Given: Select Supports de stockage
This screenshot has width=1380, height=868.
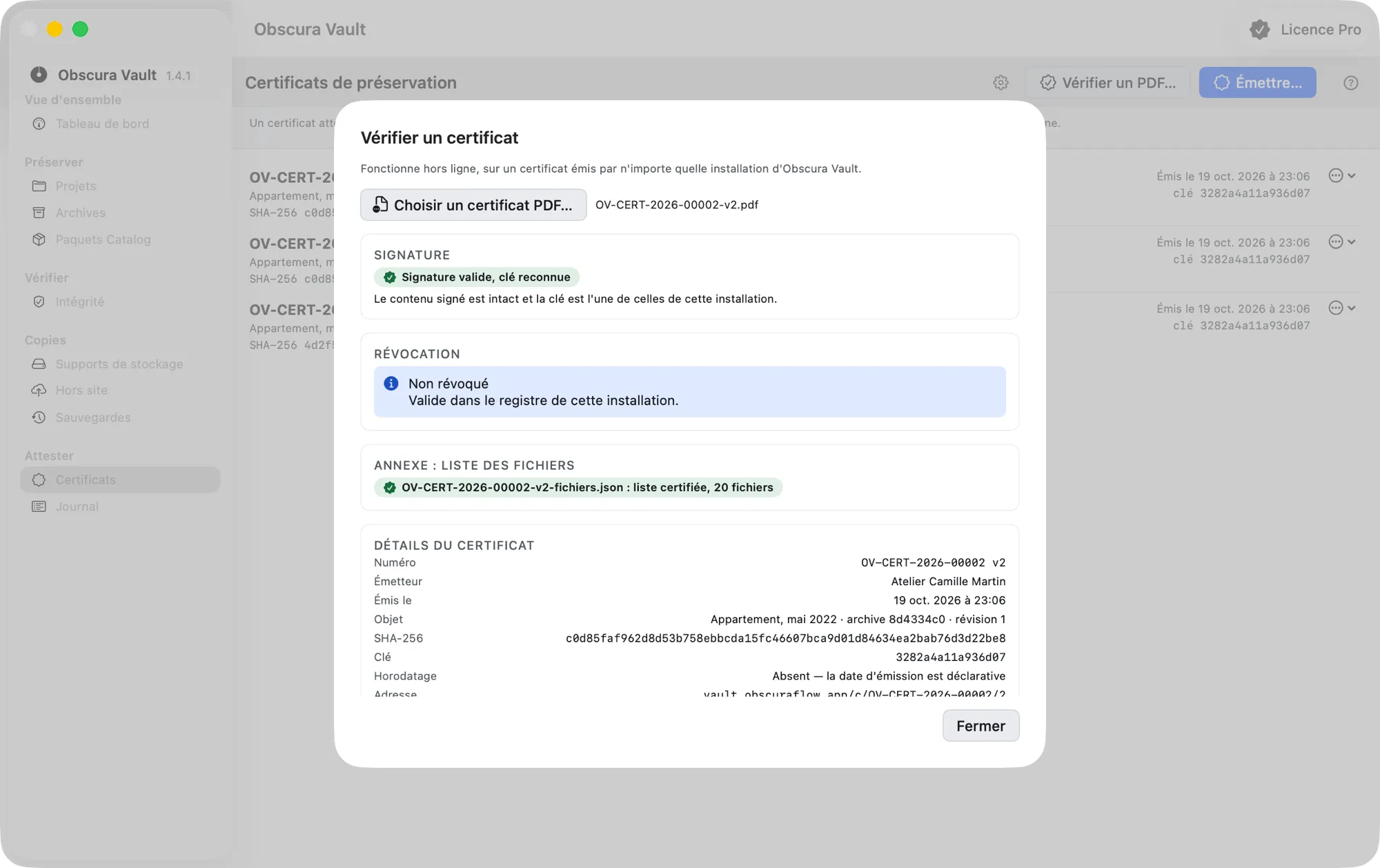Looking at the screenshot, I should tap(121, 364).
